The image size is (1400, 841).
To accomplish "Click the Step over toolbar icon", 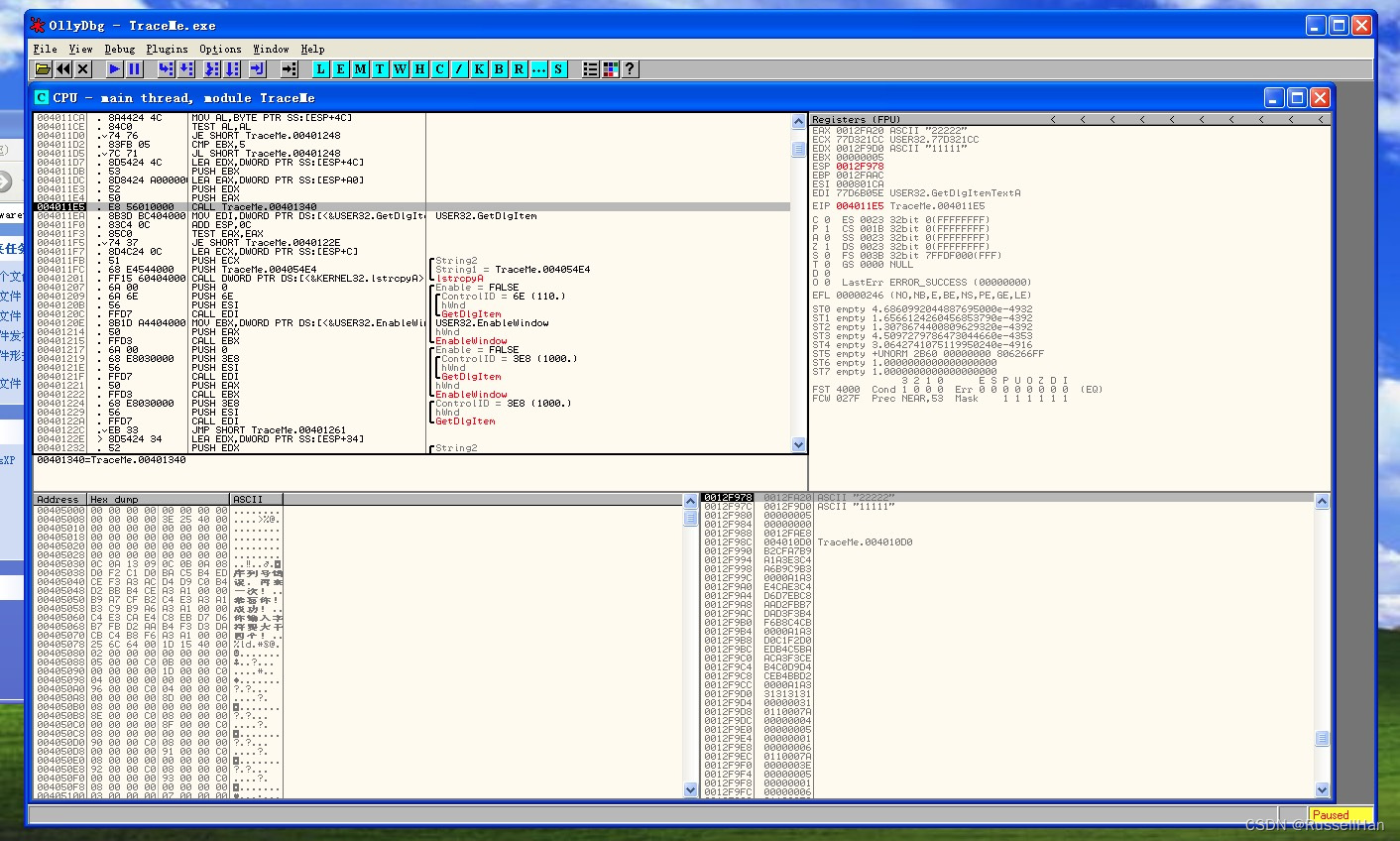I will coord(186,69).
